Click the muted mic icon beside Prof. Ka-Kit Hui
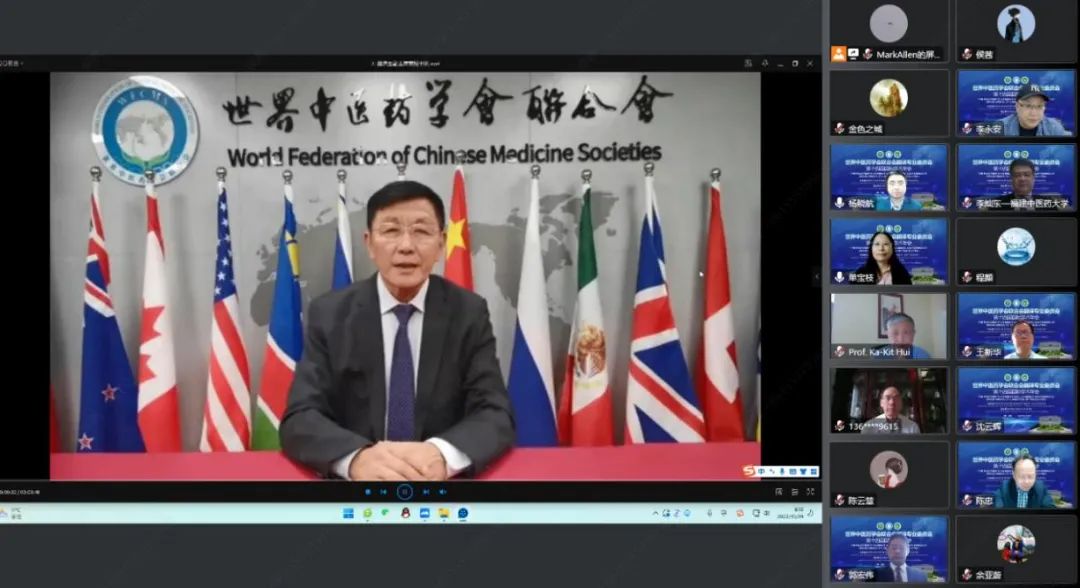This screenshot has width=1080, height=588. (840, 351)
